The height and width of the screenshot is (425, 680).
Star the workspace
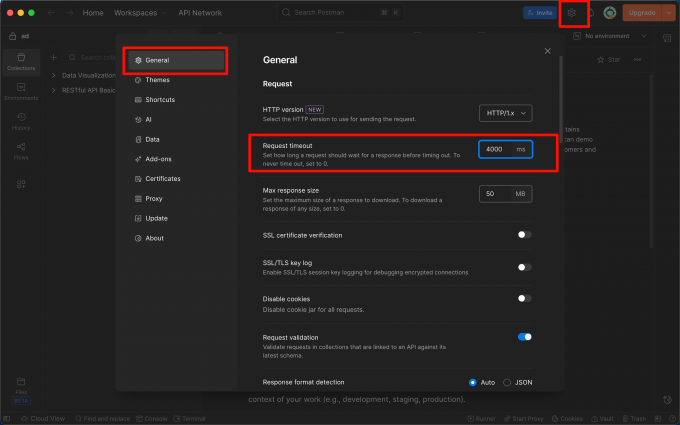pos(609,59)
